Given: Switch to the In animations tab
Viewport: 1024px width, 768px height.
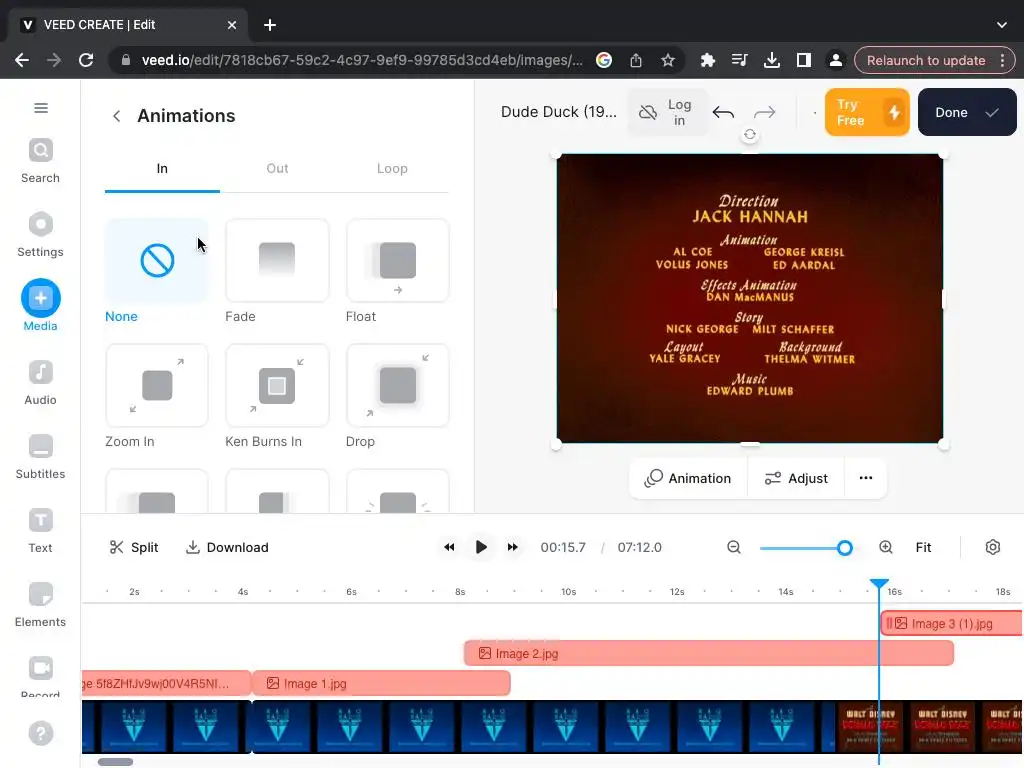Looking at the screenshot, I should [162, 168].
